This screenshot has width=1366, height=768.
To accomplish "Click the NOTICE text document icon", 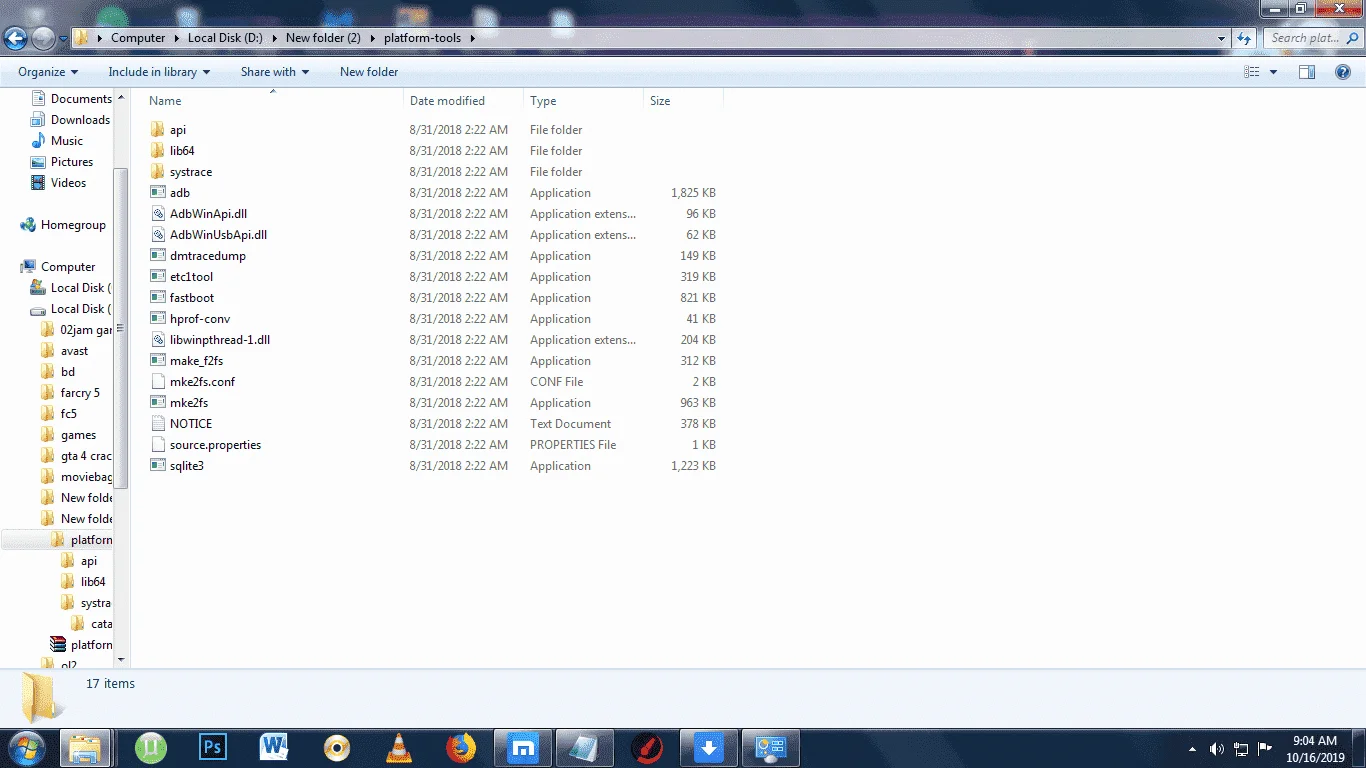I will coord(157,424).
